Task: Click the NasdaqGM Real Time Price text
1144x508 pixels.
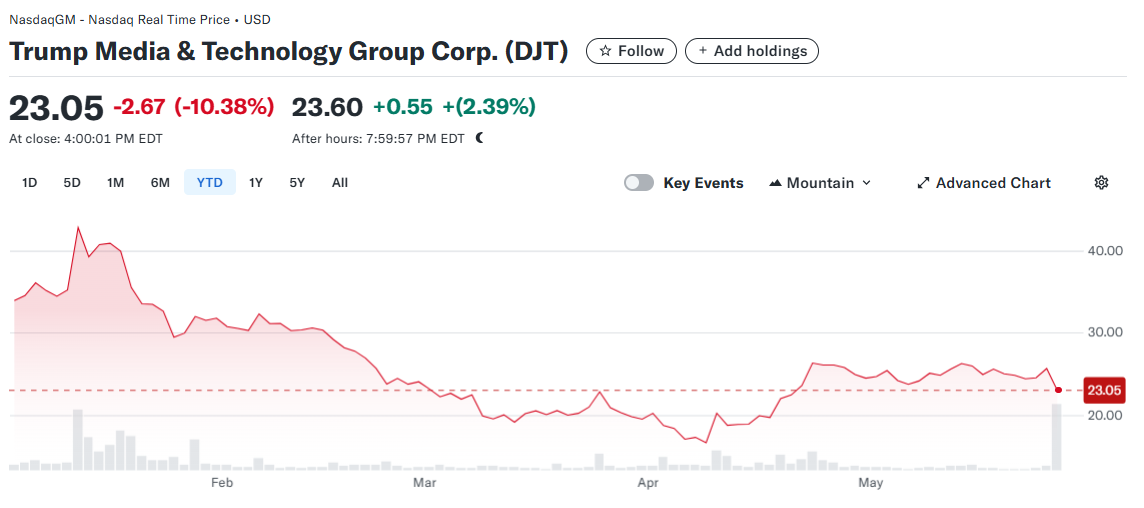Action: pos(139,20)
